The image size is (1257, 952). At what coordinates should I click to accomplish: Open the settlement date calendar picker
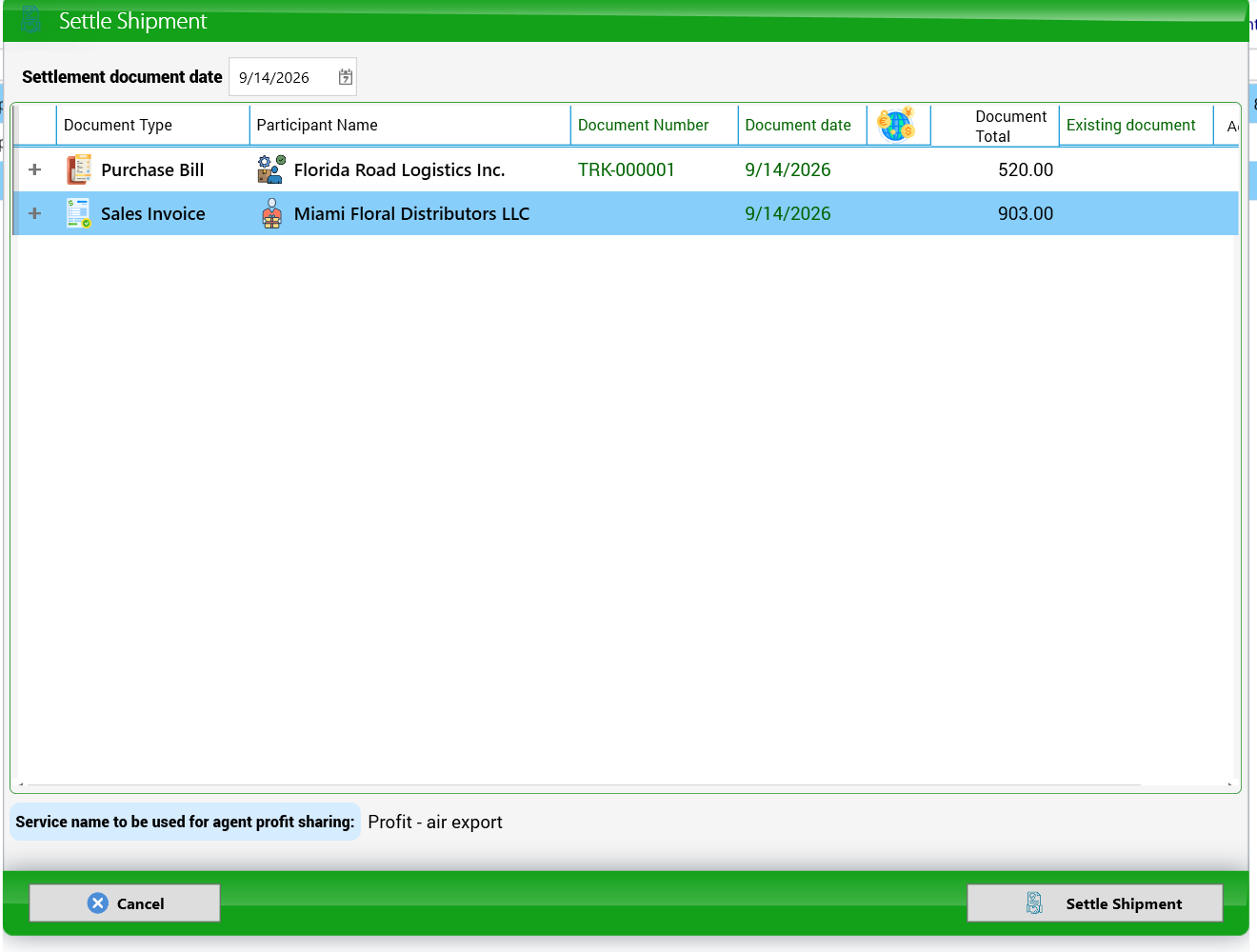[x=346, y=77]
